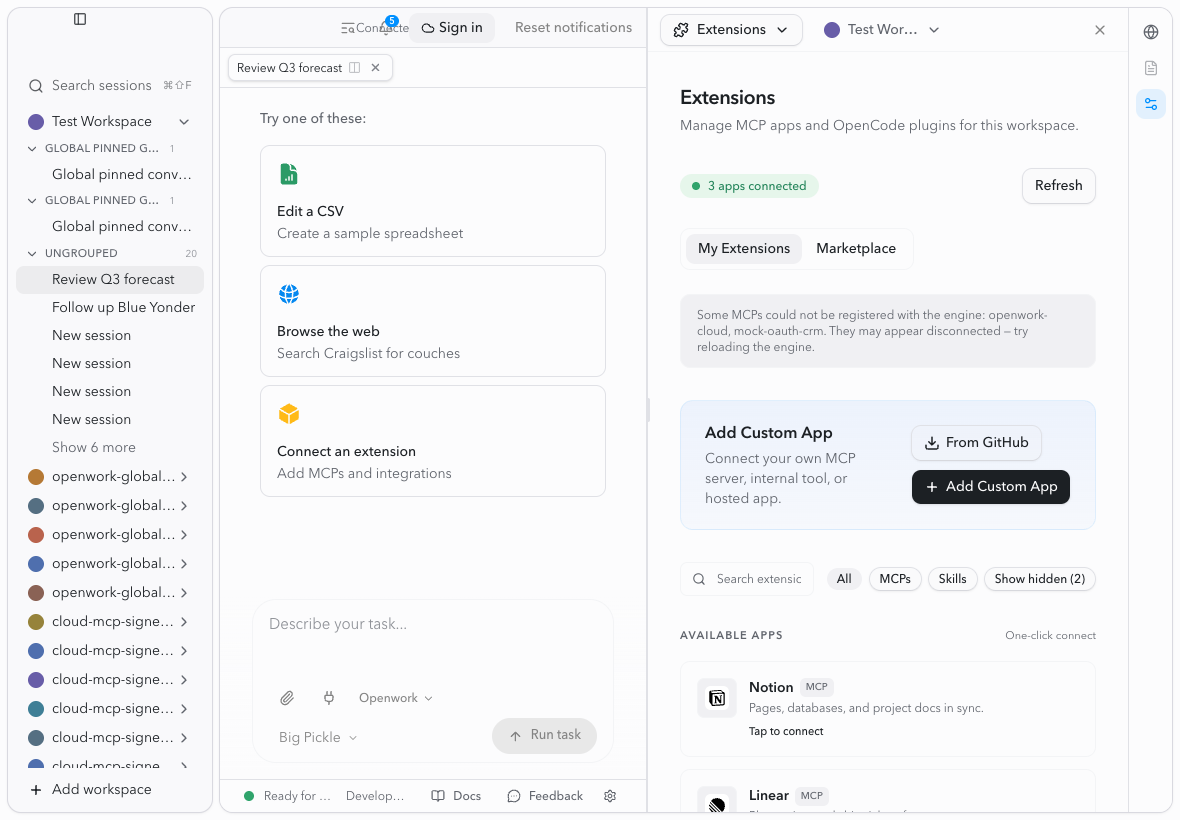Close the Extensions panel

click(x=1099, y=30)
